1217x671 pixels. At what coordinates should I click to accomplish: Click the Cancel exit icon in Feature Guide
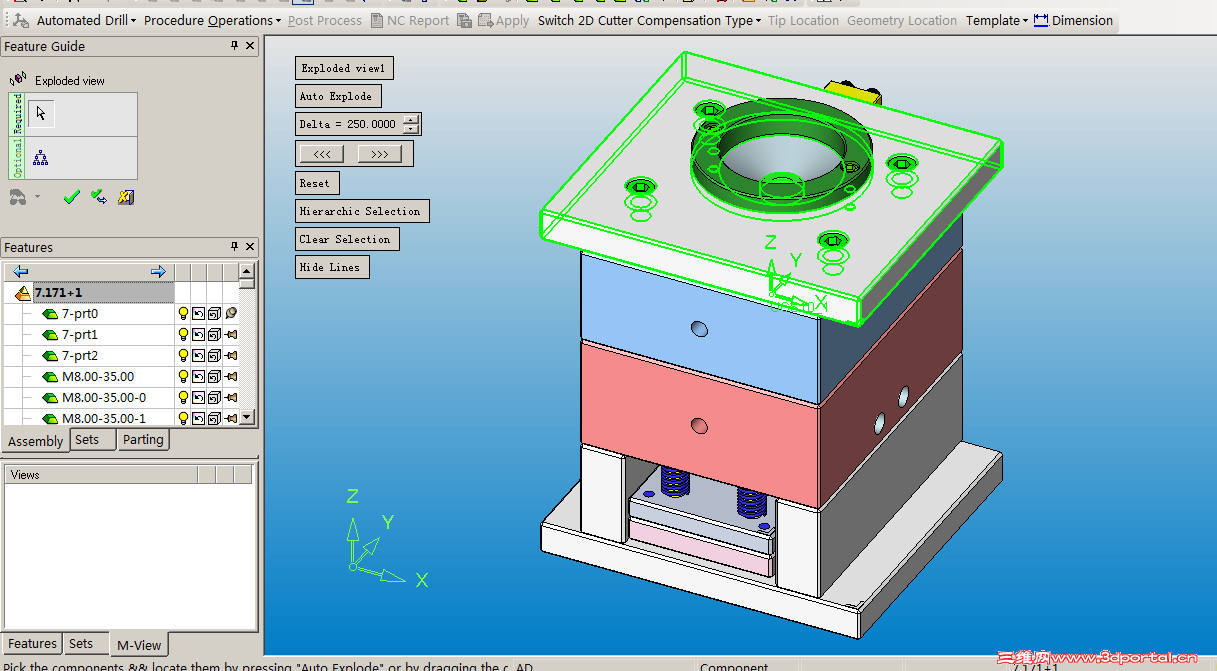[126, 197]
